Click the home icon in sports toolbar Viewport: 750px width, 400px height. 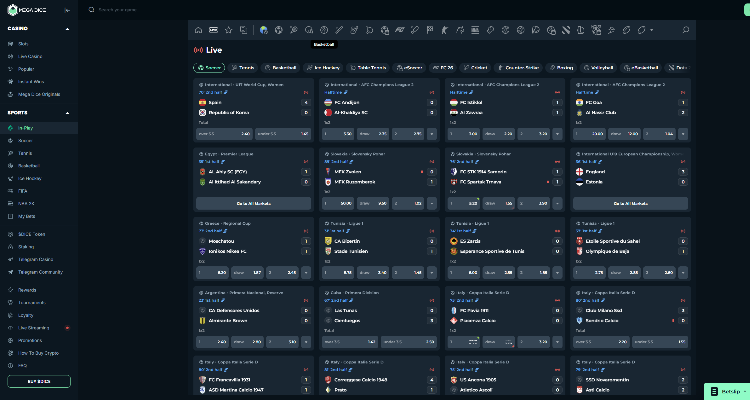(199, 30)
